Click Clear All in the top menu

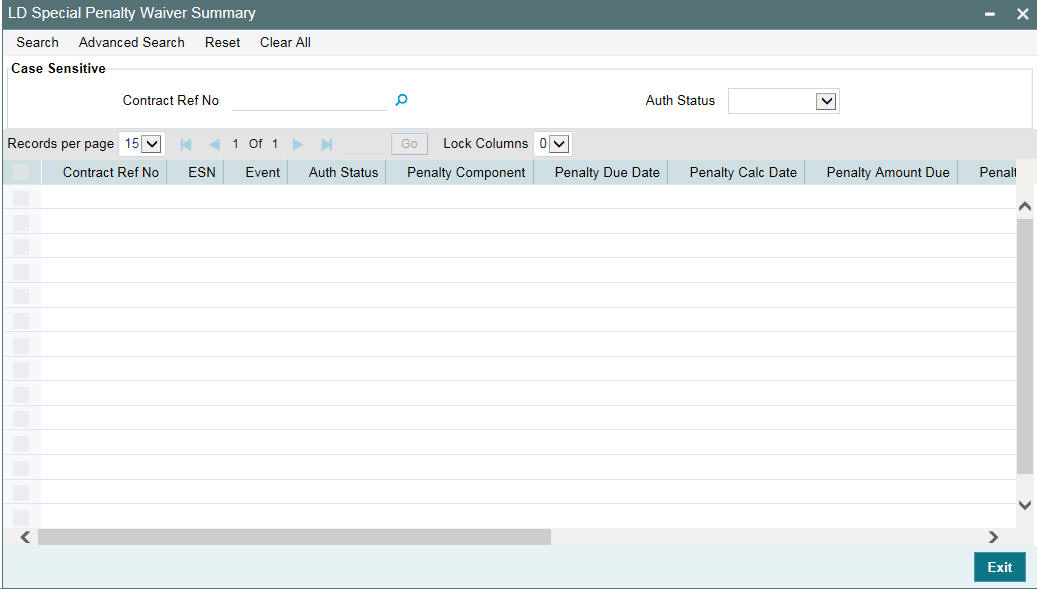click(x=285, y=42)
